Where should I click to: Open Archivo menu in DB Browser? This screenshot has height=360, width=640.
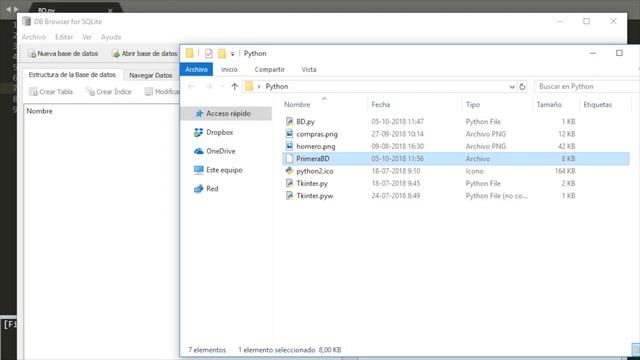click(x=34, y=37)
